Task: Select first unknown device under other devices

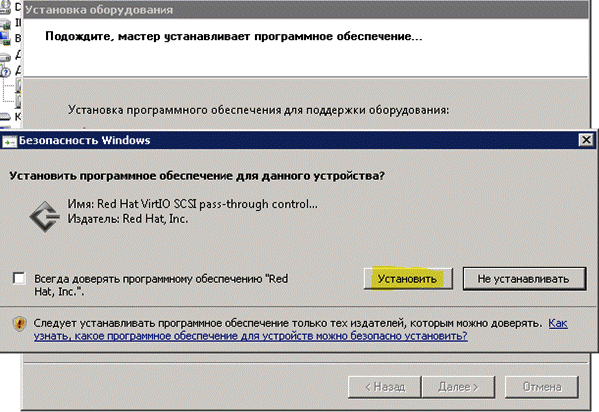Action: click(x=18, y=86)
